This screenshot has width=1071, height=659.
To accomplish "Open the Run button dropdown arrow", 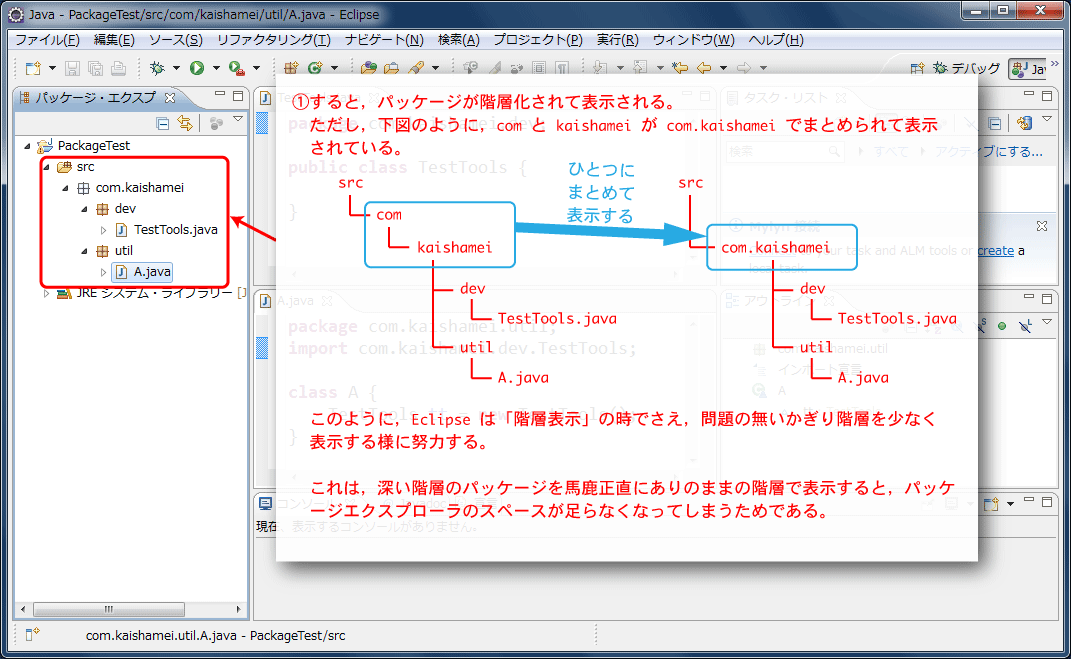I will (216, 68).
